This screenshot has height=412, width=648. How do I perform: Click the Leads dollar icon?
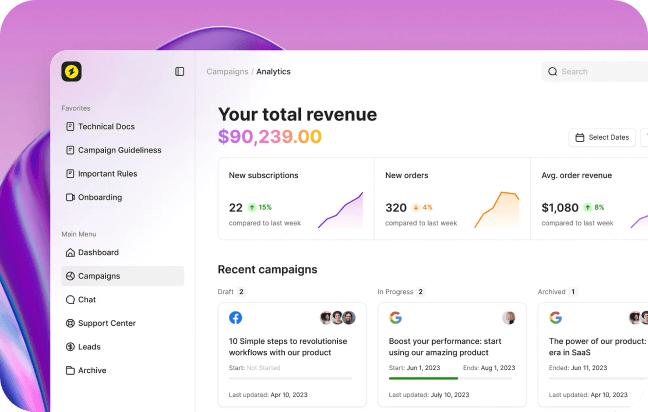70,347
